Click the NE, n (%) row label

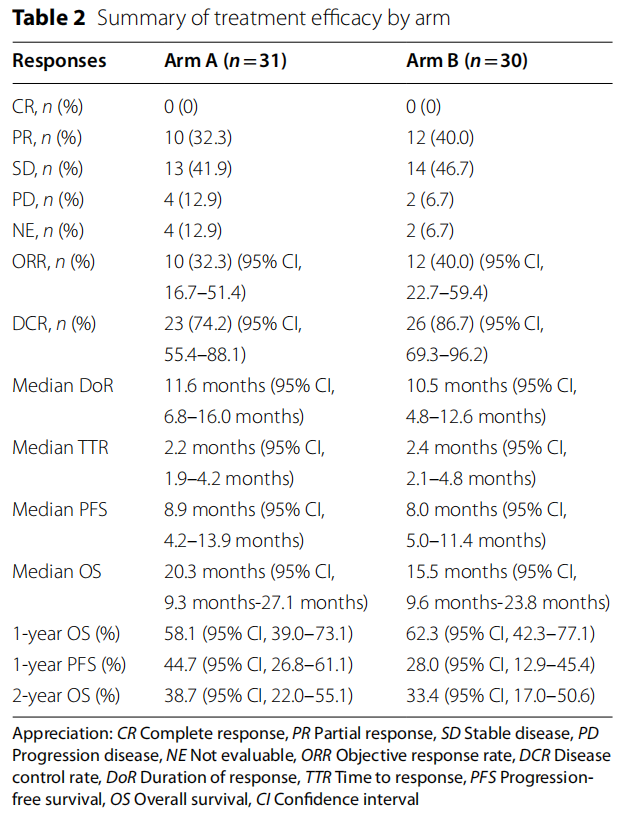tap(48, 232)
